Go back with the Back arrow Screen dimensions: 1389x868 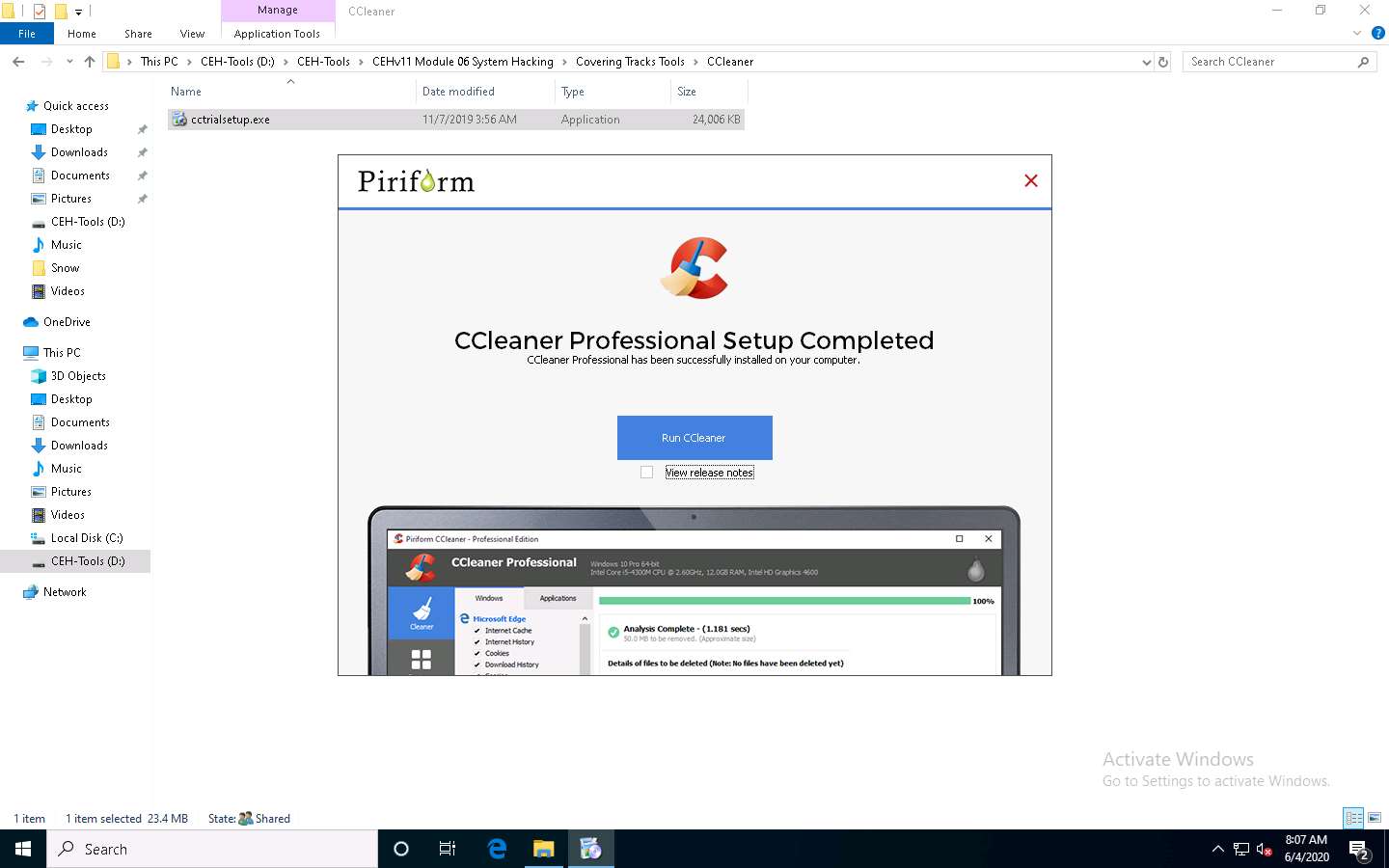(18, 62)
